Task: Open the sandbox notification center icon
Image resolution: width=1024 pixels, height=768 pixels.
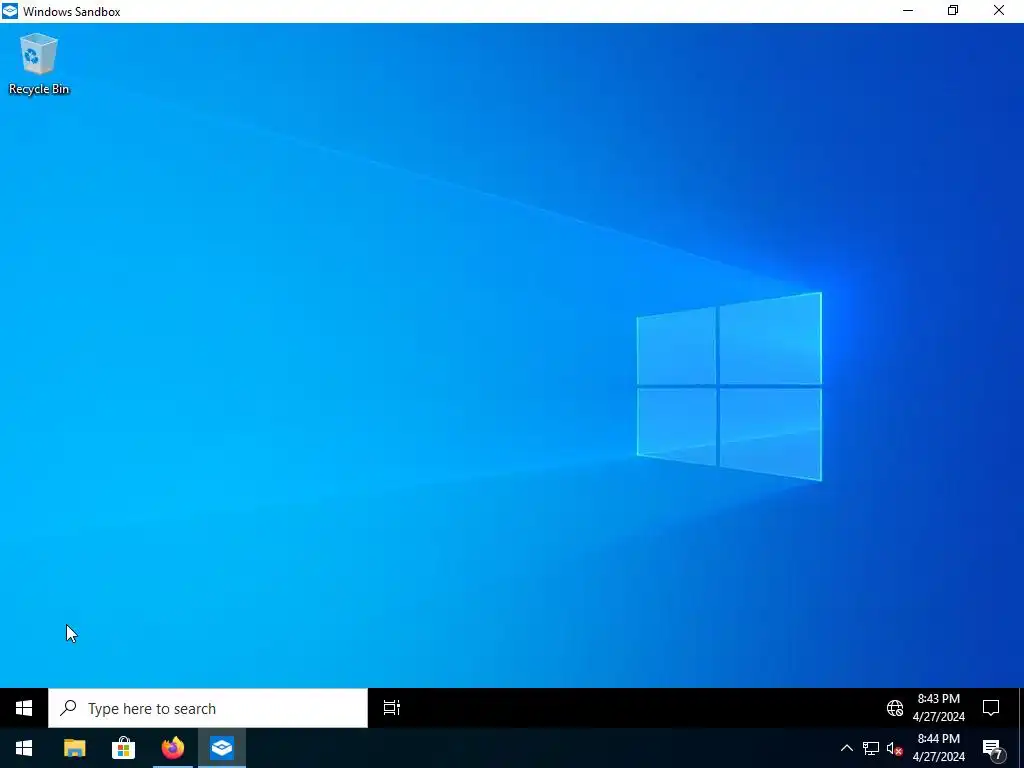Action: click(991, 708)
